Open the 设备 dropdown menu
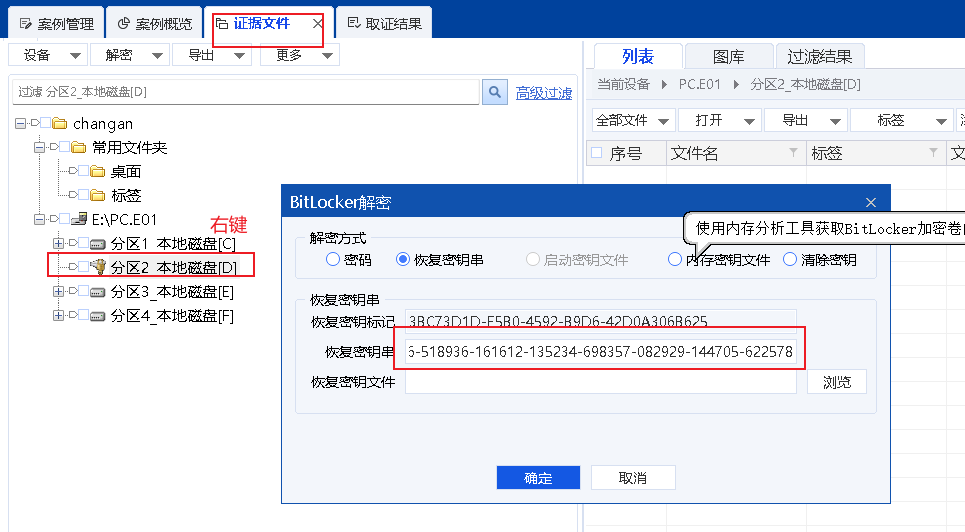965x532 pixels. [x=47, y=55]
